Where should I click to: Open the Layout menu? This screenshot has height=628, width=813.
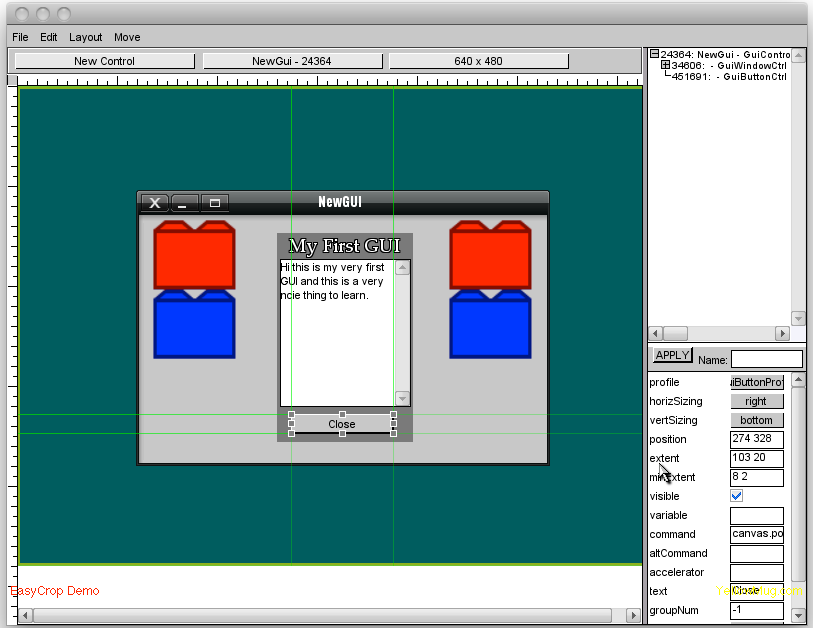tap(85, 37)
